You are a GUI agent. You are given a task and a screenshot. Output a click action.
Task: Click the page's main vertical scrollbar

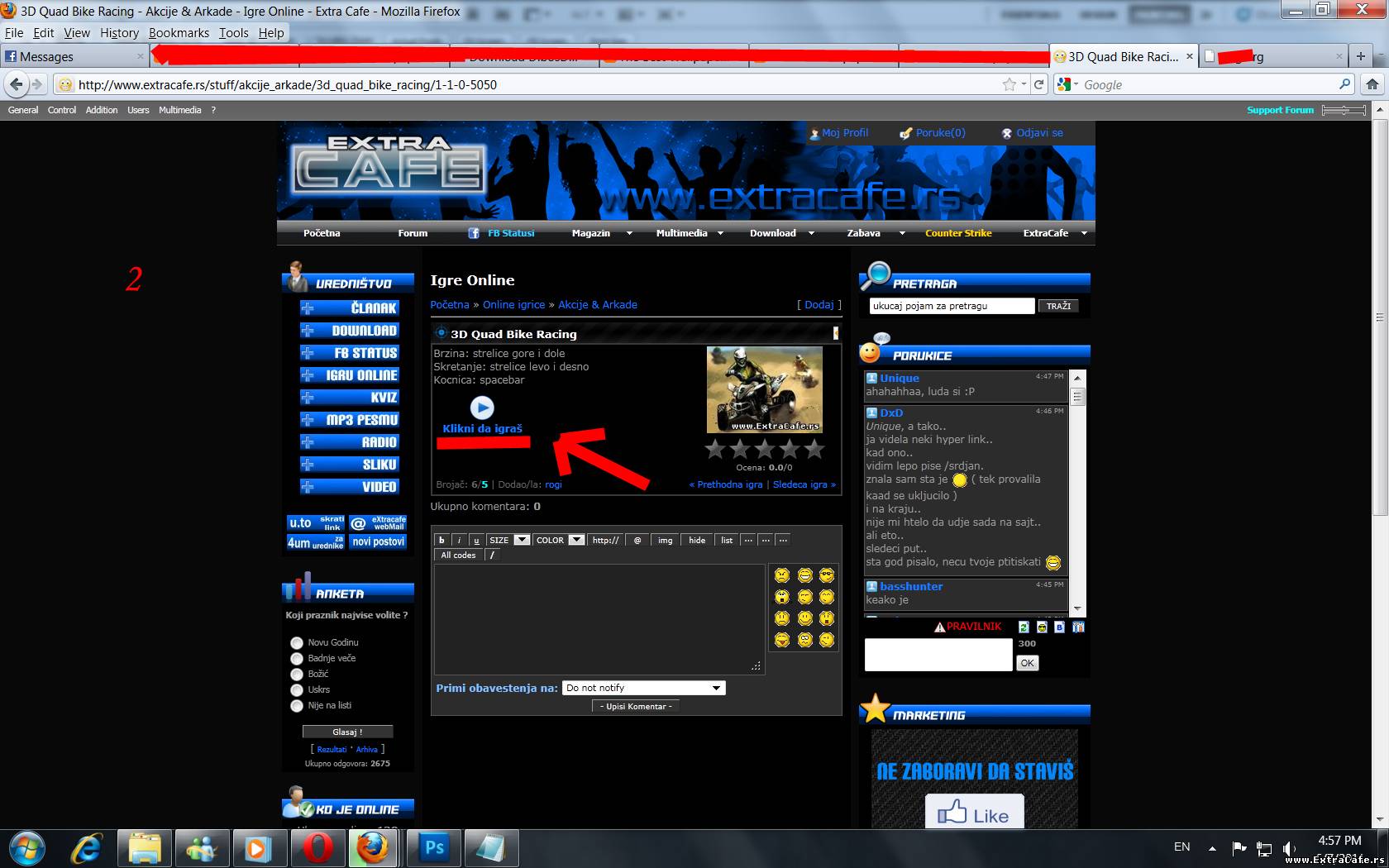[x=1379, y=463]
